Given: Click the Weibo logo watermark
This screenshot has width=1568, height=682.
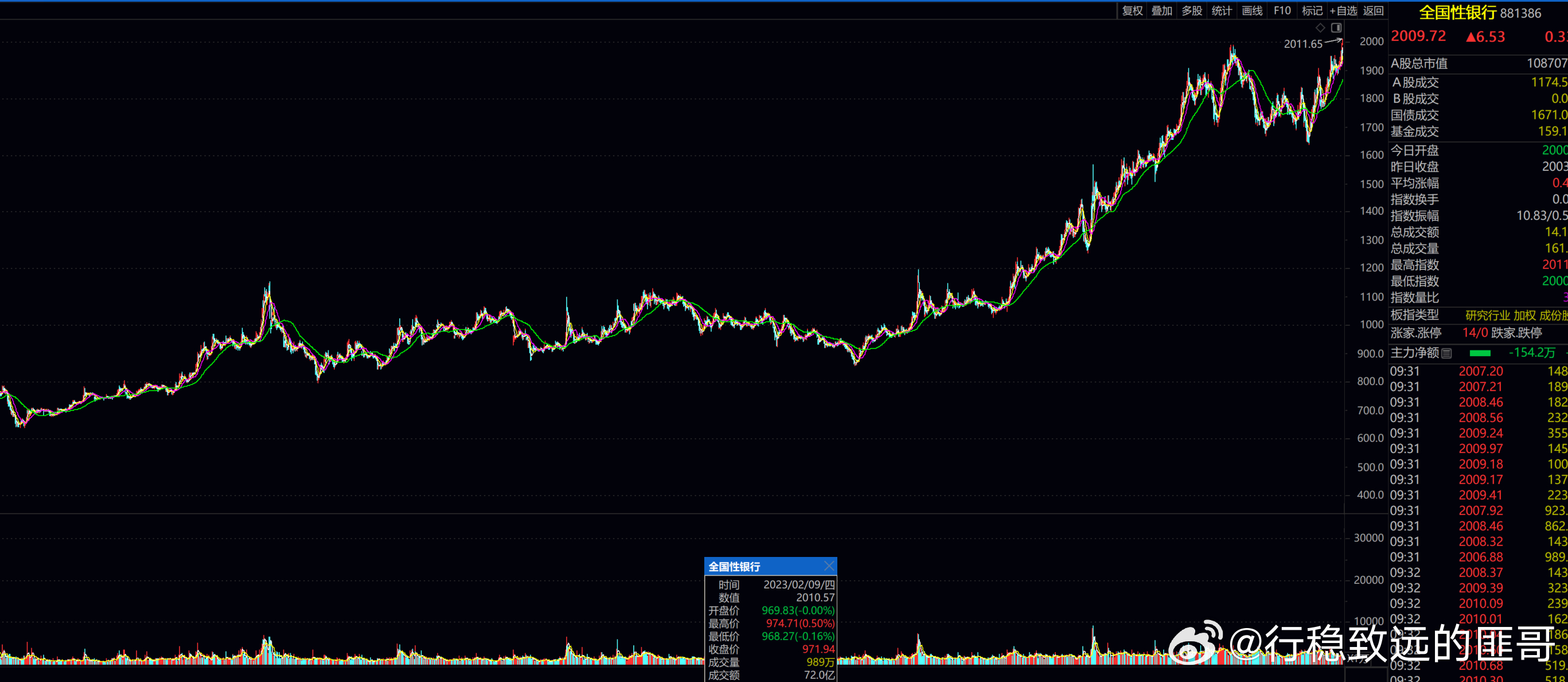Looking at the screenshot, I should [x=1195, y=641].
